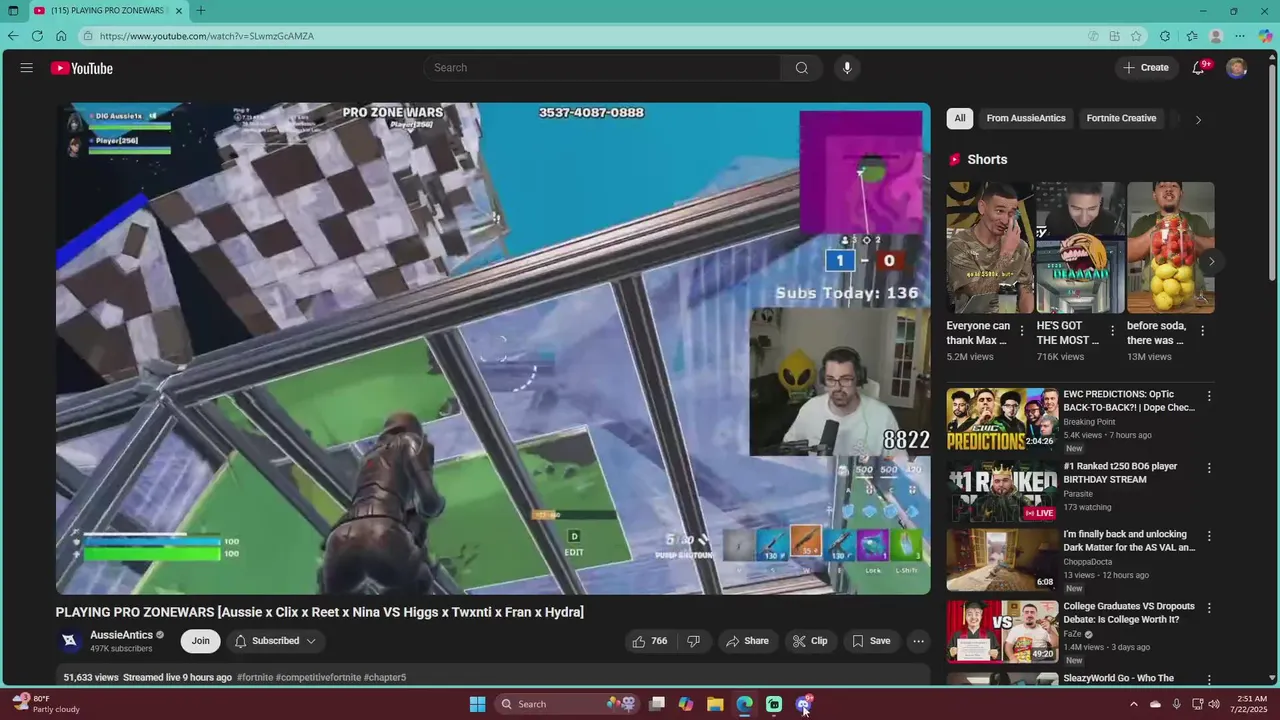Open the YouTube notifications bell
The image size is (1280, 720).
tap(1198, 68)
